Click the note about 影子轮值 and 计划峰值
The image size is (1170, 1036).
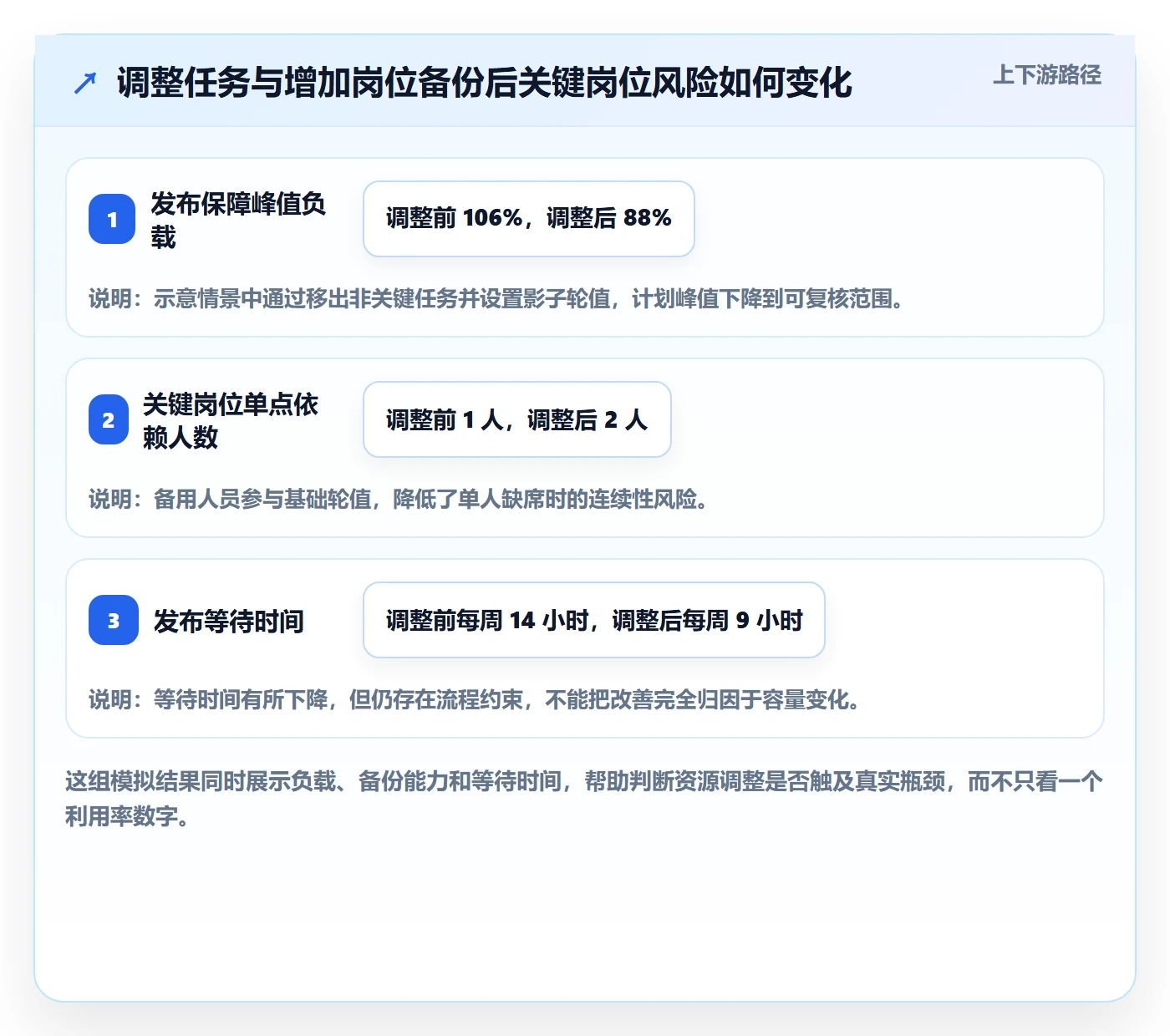496,299
